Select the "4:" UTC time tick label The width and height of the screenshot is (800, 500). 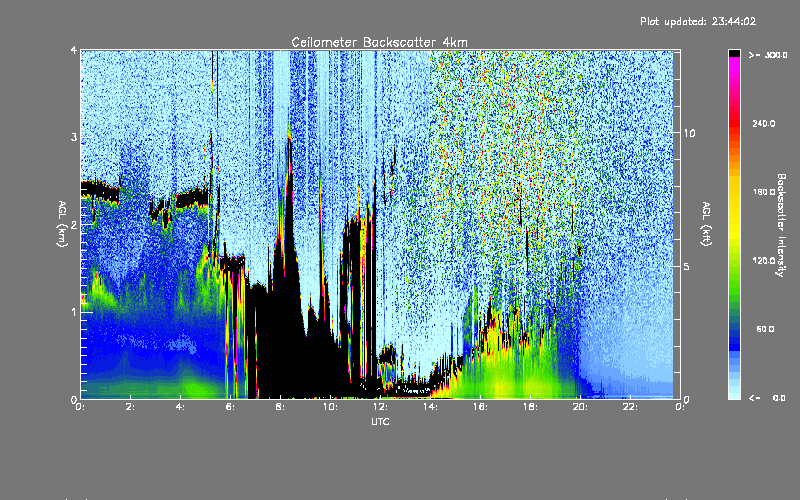point(181,407)
